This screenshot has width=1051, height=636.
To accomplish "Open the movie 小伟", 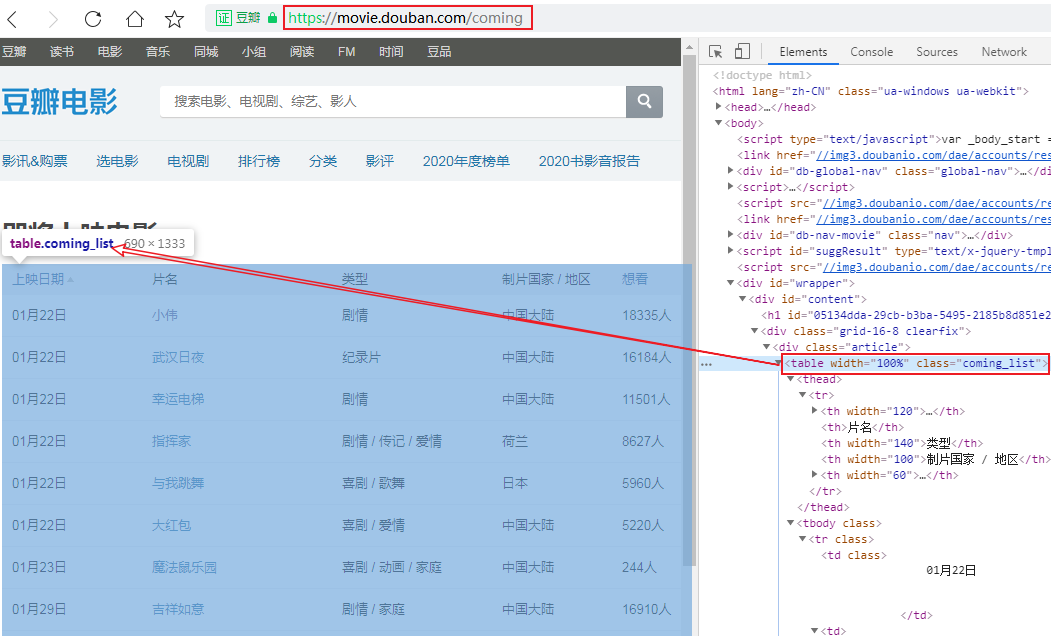I will pyautogui.click(x=164, y=315).
